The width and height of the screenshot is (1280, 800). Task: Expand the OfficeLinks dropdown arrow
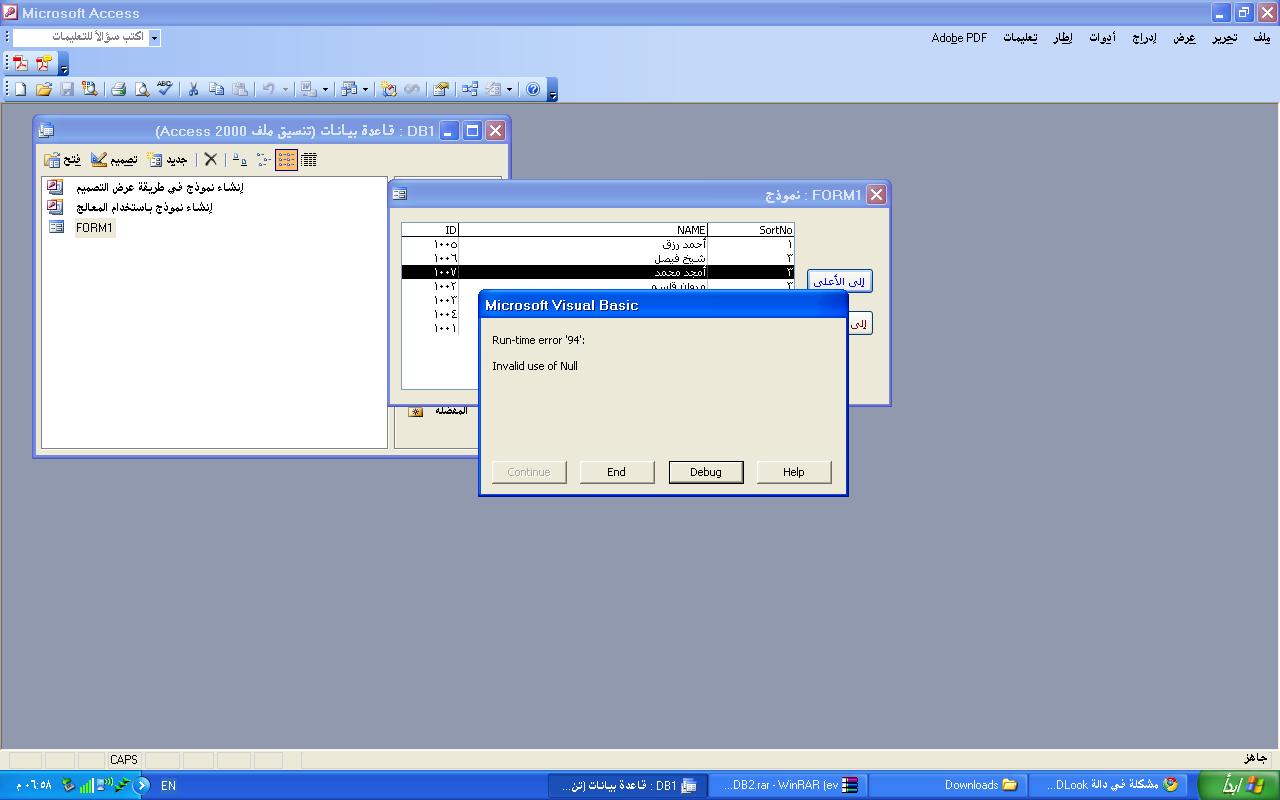tap(325, 89)
